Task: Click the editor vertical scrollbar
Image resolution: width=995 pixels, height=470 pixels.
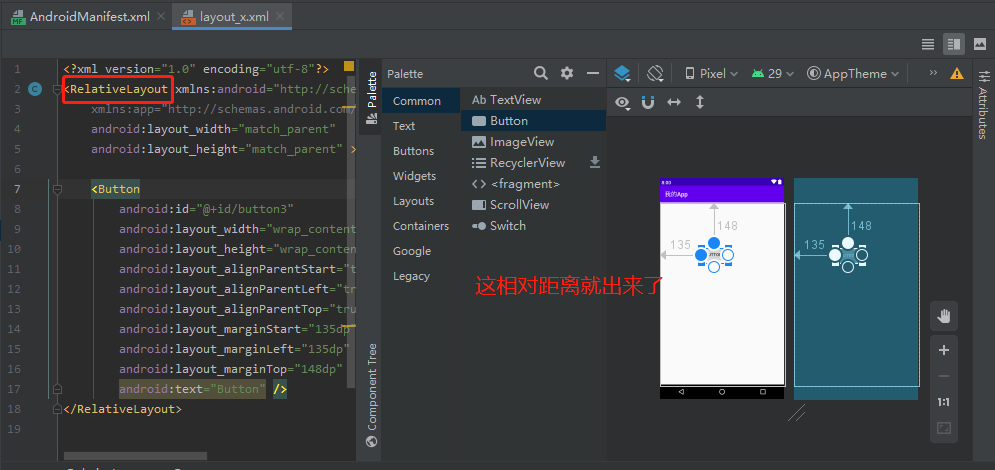Action: pos(351,232)
